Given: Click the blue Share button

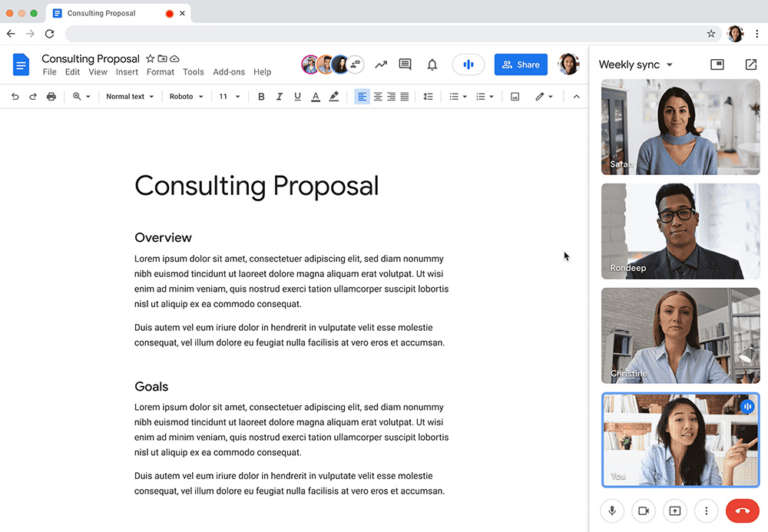Looking at the screenshot, I should click(x=520, y=65).
